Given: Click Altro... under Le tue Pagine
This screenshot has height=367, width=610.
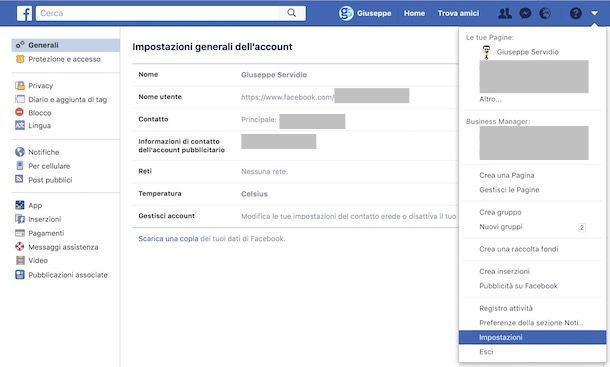Looking at the screenshot, I should click(x=490, y=99).
